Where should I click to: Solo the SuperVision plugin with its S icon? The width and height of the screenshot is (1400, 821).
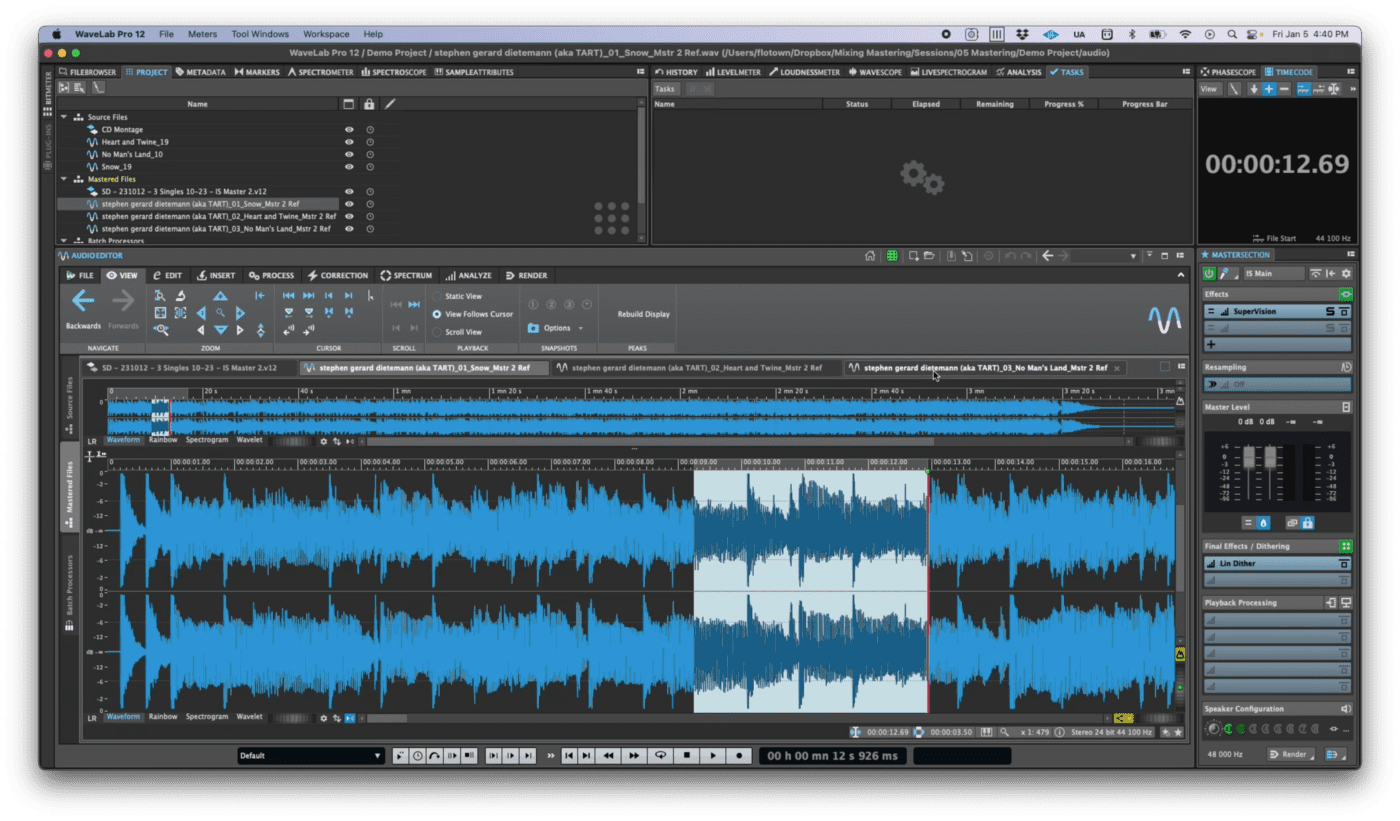click(1331, 311)
